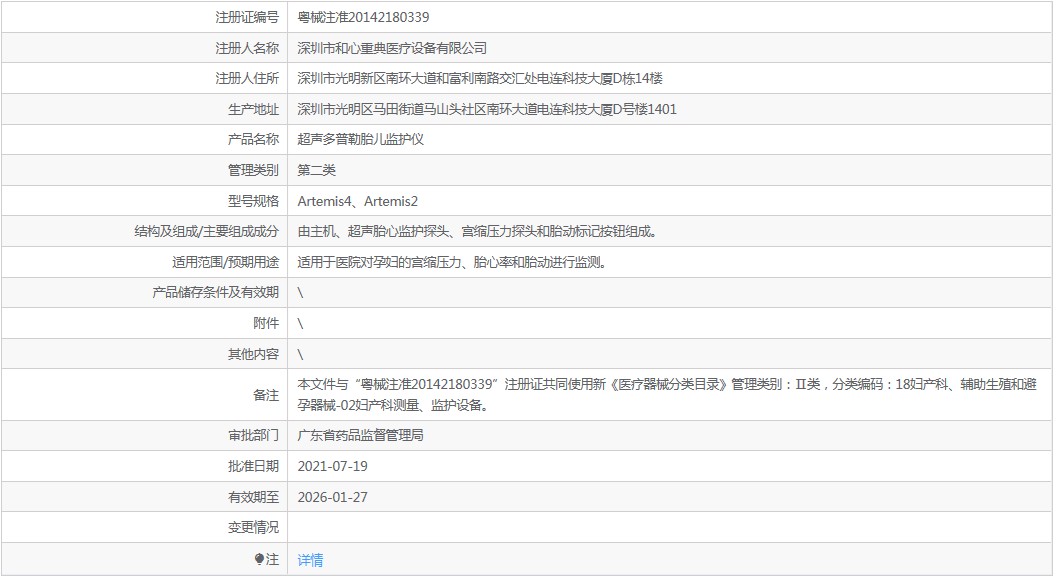This screenshot has height=578, width=1056.
Task: Select product name 超声多普勒胎儿监护仪
Action: (x=360, y=139)
